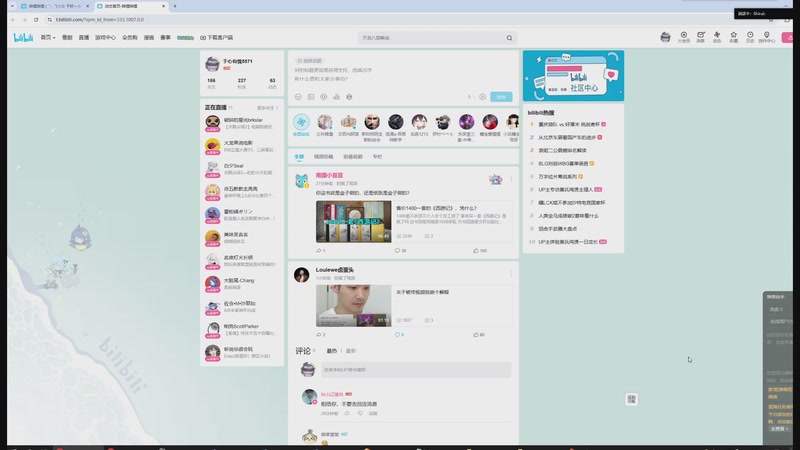Open 游戏中心 in top navigation
This screenshot has height=450, width=800.
coord(105,37)
